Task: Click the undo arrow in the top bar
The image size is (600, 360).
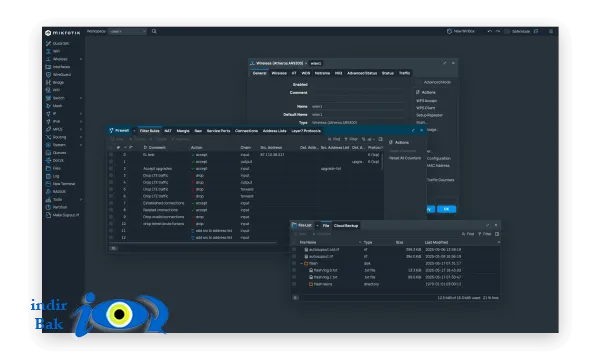Action: (489, 31)
